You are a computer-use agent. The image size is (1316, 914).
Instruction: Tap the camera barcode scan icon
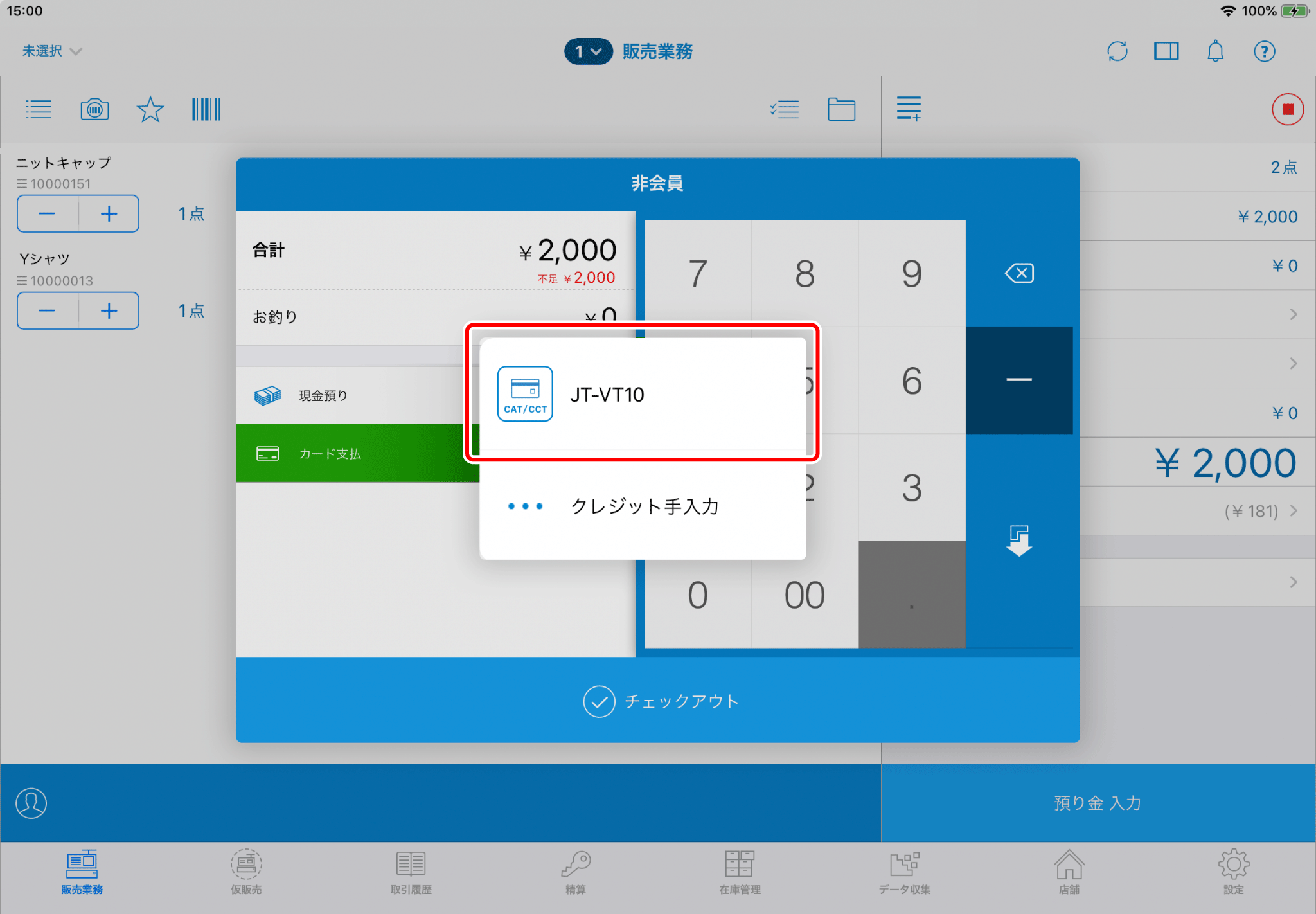pyautogui.click(x=94, y=109)
